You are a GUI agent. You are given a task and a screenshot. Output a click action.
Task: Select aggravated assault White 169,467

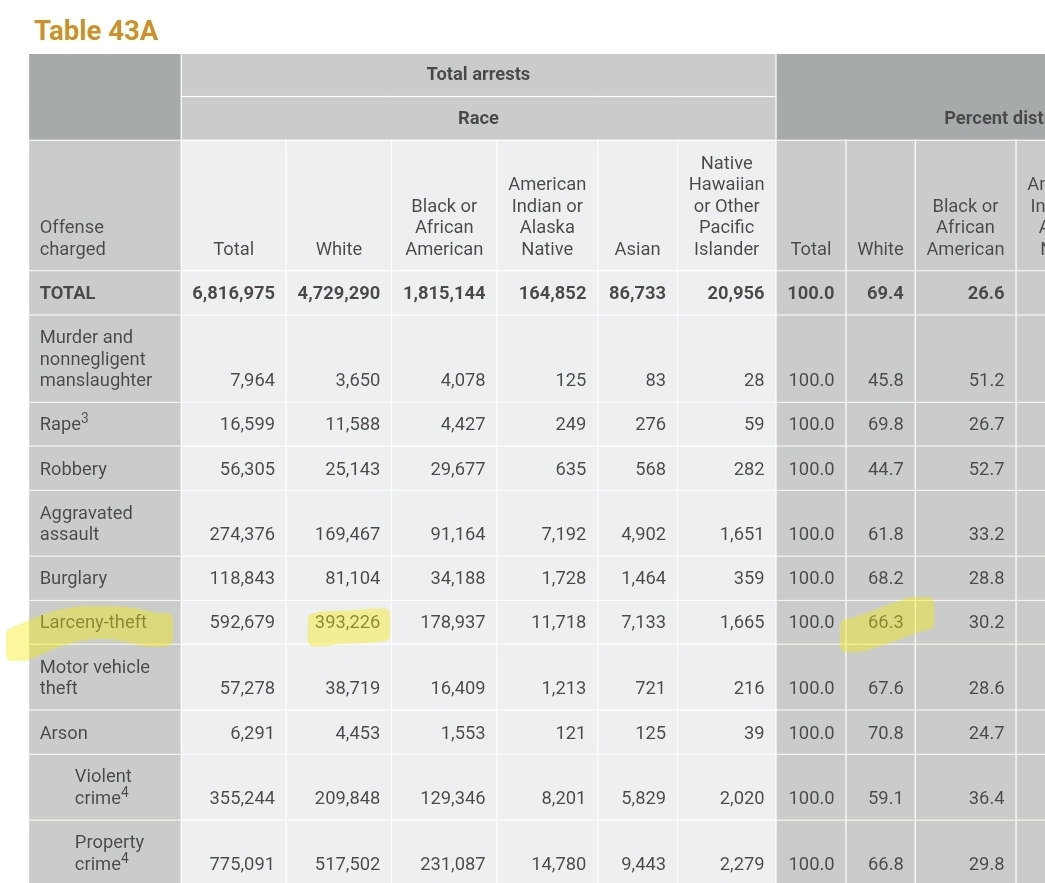(x=347, y=534)
